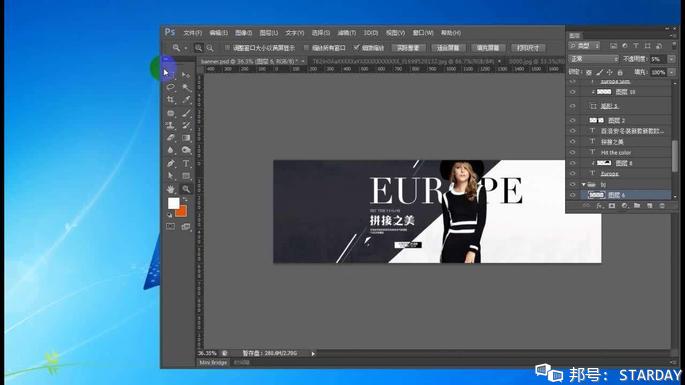
Task: Hide the Europe text layer
Action: (x=573, y=173)
